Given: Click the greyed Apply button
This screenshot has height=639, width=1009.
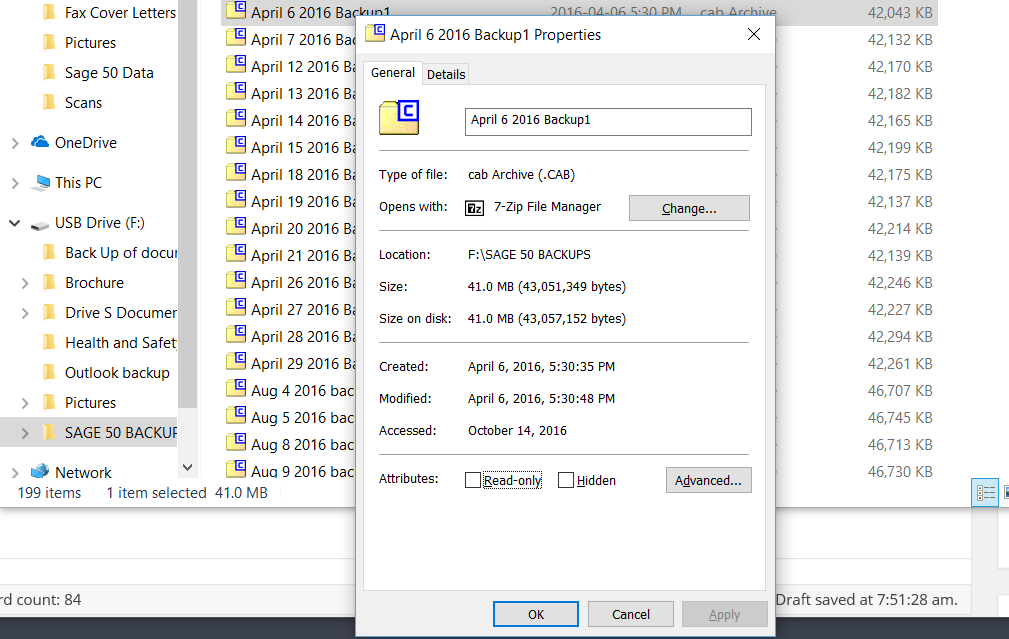Looking at the screenshot, I should point(725,614).
